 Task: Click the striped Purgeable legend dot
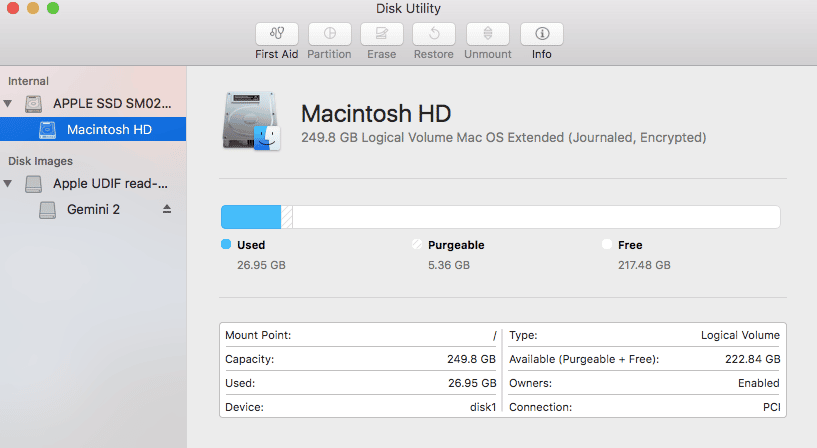[x=417, y=244]
